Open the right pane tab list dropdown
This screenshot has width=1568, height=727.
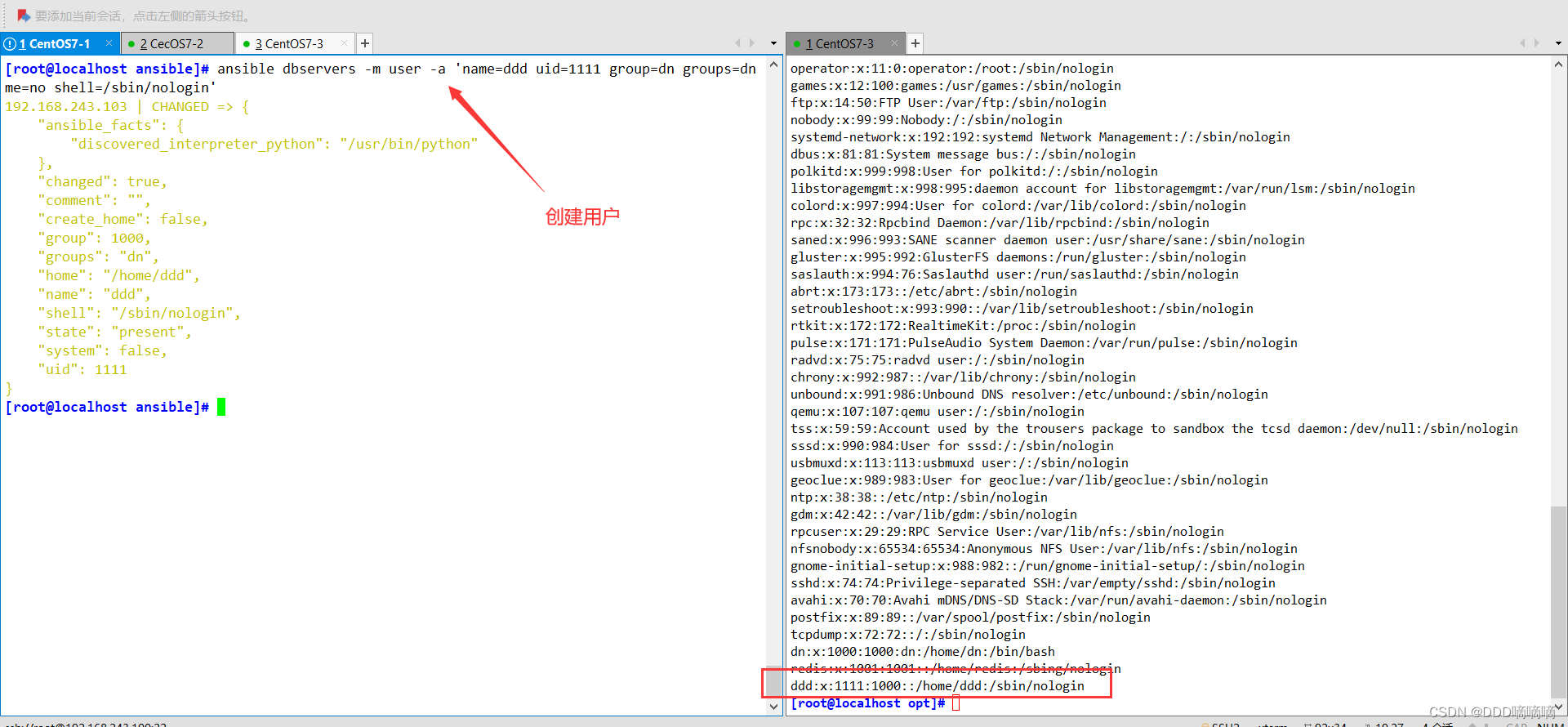(x=1558, y=43)
